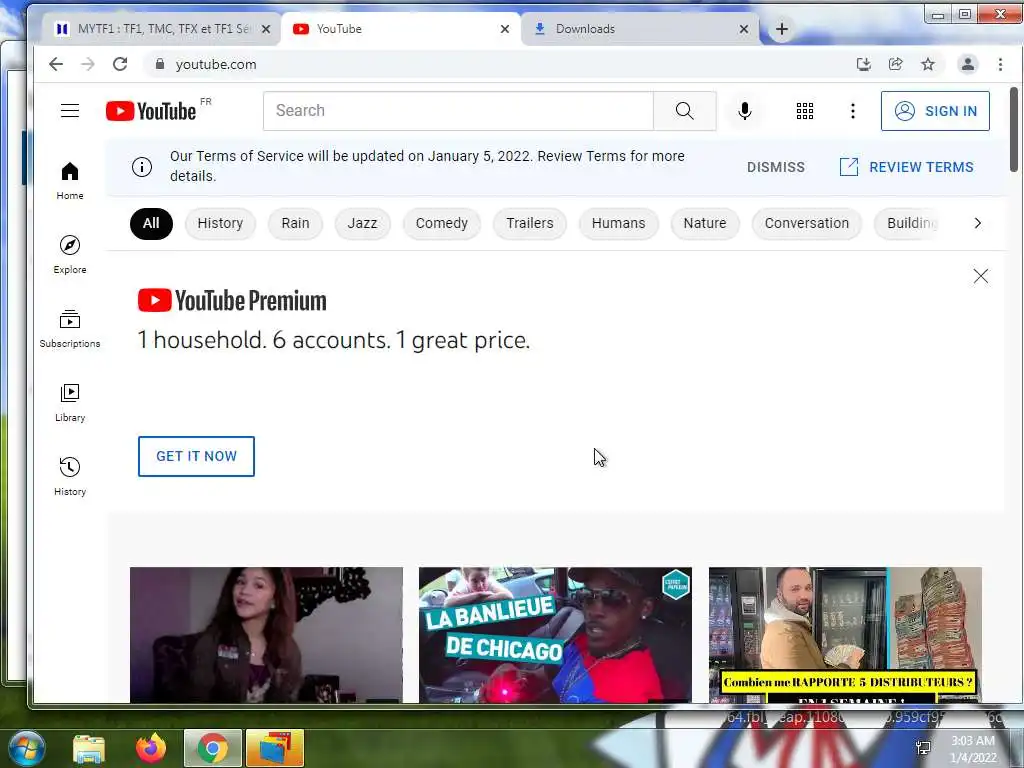Click the browser forward arrow
The width and height of the screenshot is (1024, 768).
tap(88, 64)
